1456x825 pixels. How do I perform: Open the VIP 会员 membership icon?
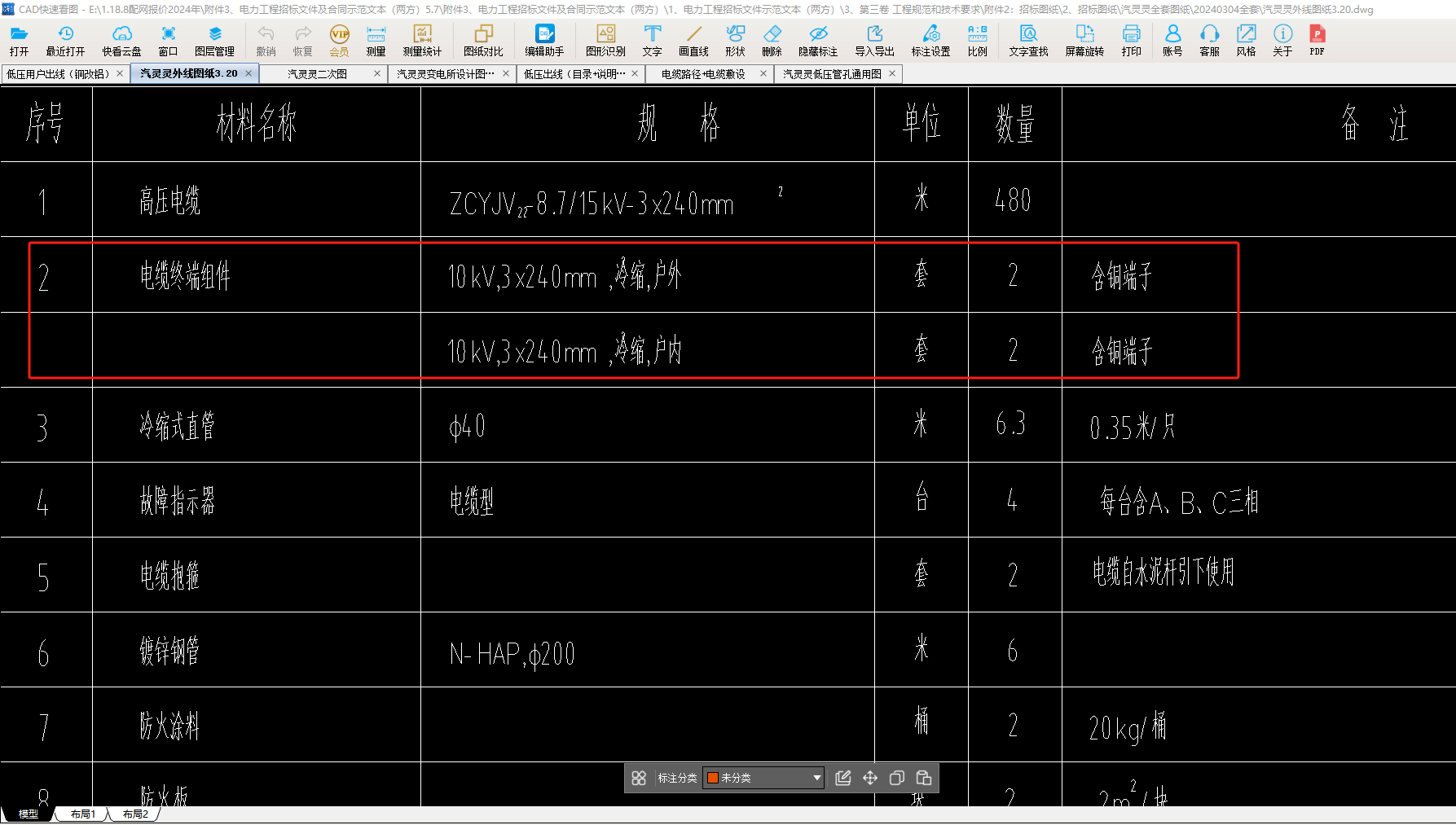click(339, 40)
